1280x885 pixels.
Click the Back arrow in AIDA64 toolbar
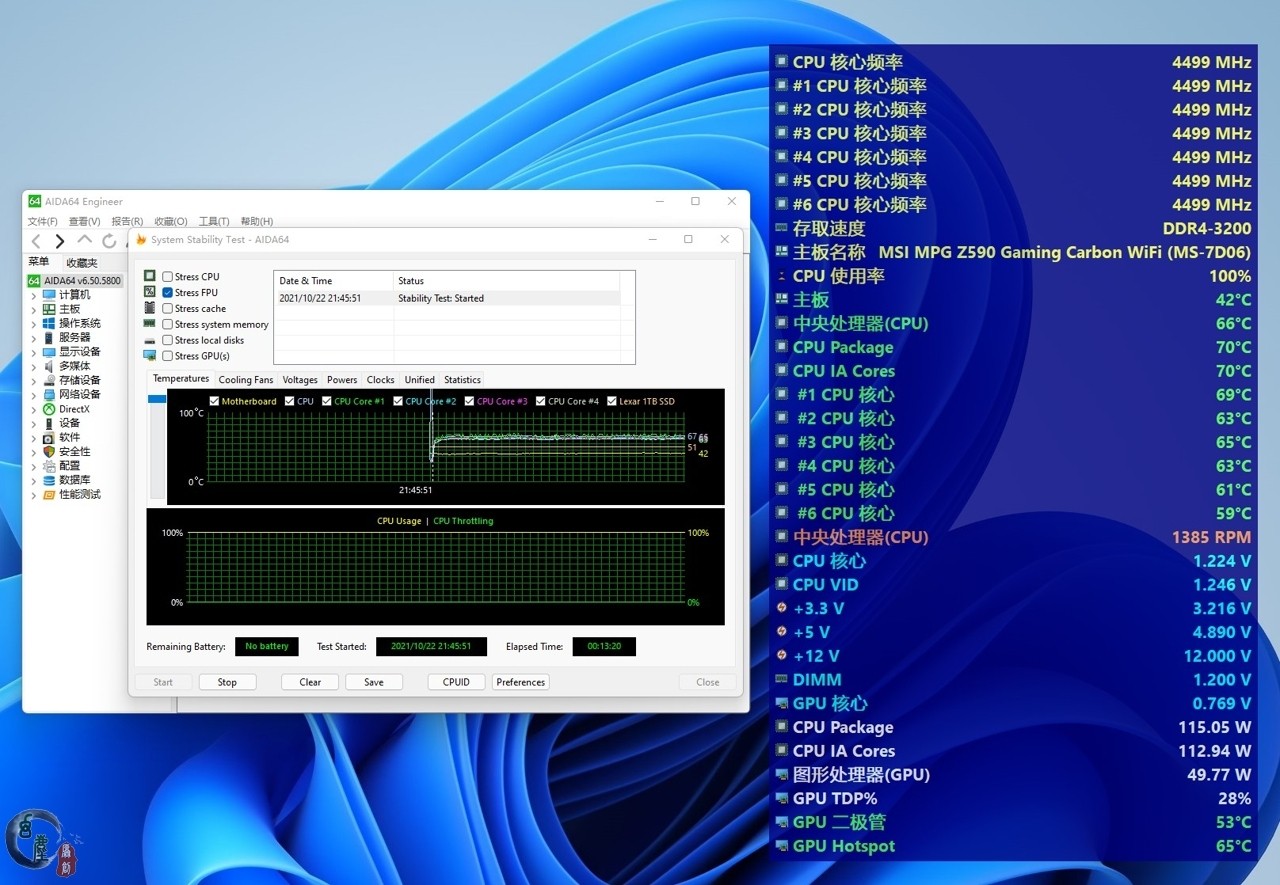36,241
